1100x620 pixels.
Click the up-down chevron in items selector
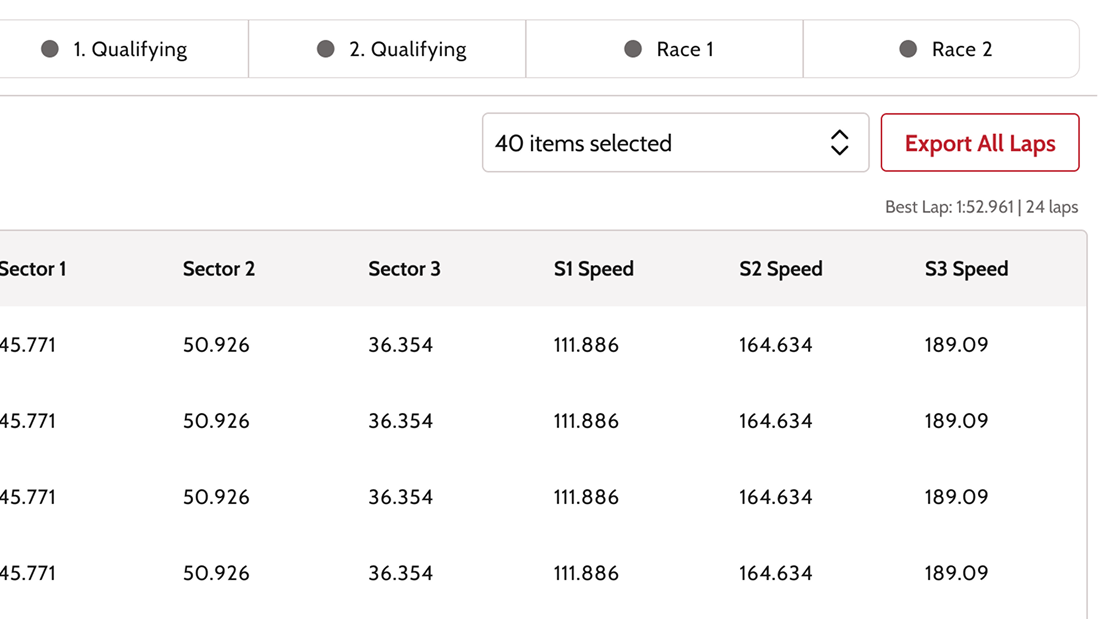(839, 143)
